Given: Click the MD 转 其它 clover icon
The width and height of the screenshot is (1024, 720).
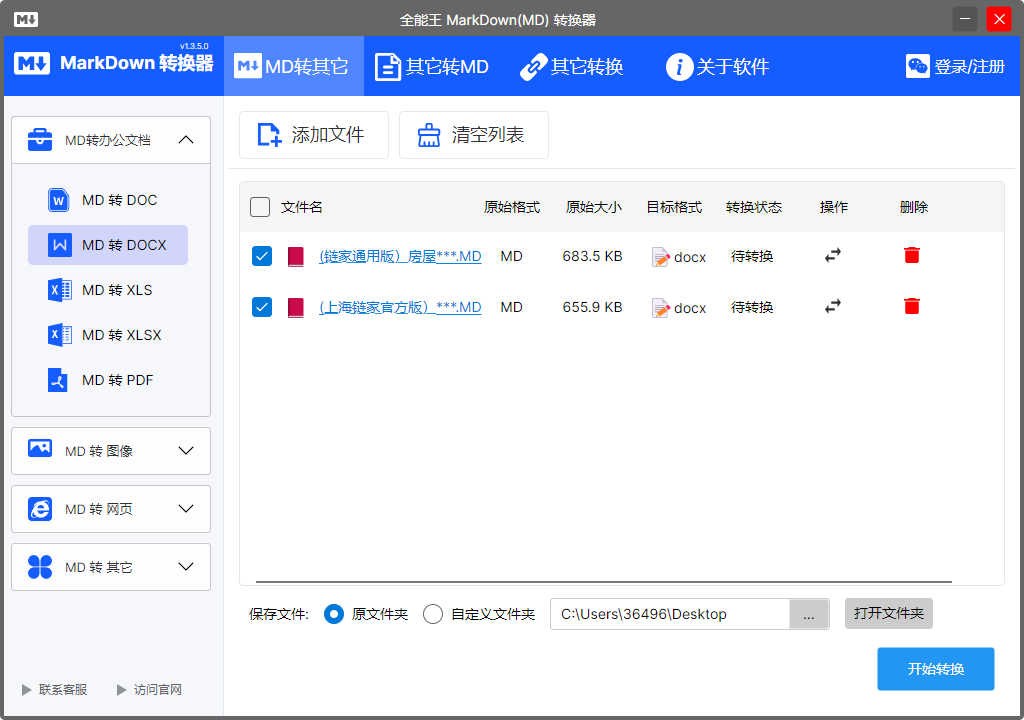Looking at the screenshot, I should [40, 567].
